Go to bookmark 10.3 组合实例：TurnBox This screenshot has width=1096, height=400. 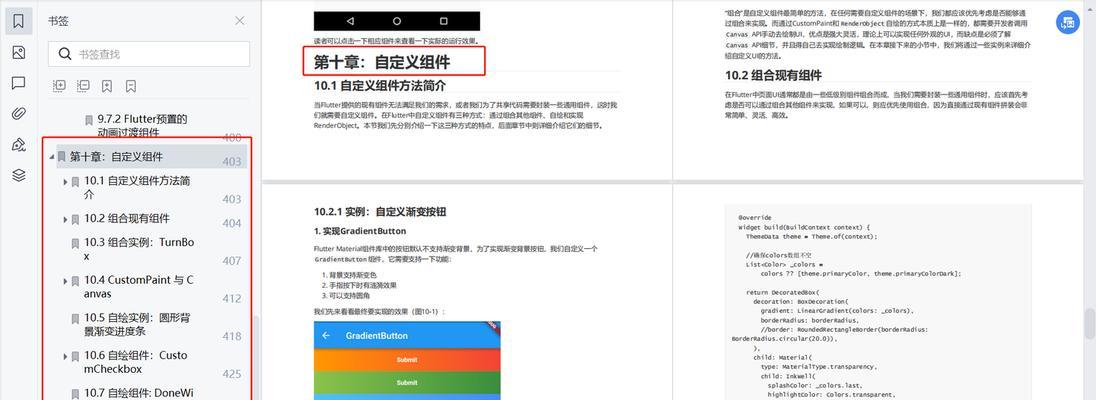tap(139, 249)
